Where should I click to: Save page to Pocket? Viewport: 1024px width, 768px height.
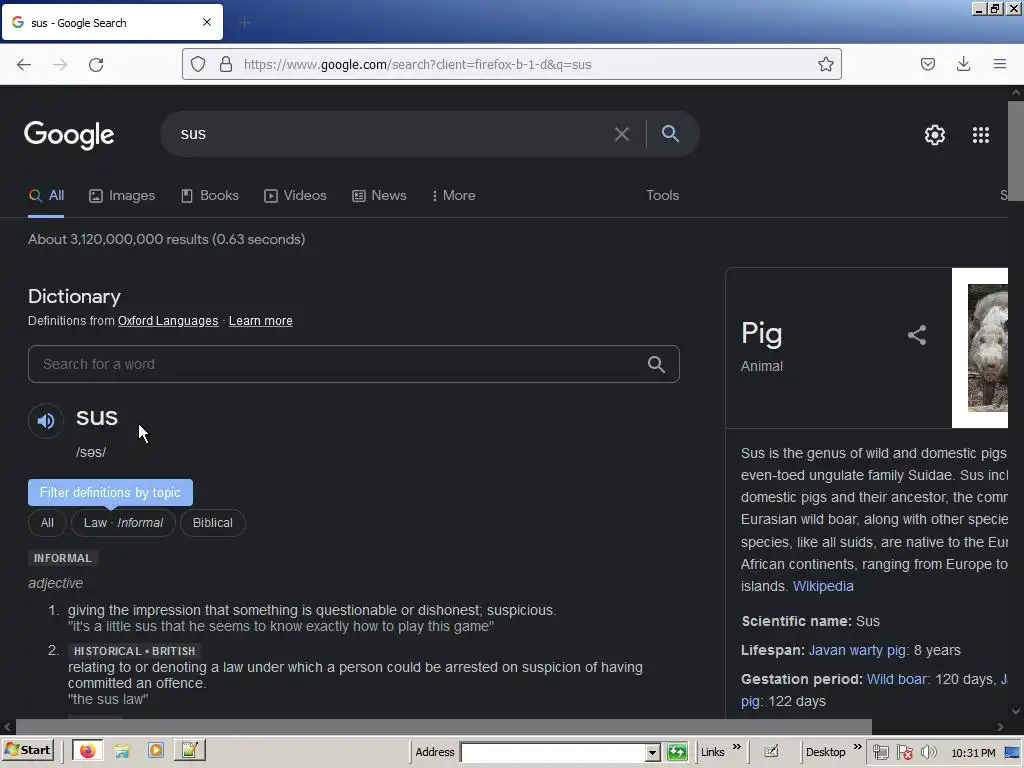[x=927, y=64]
